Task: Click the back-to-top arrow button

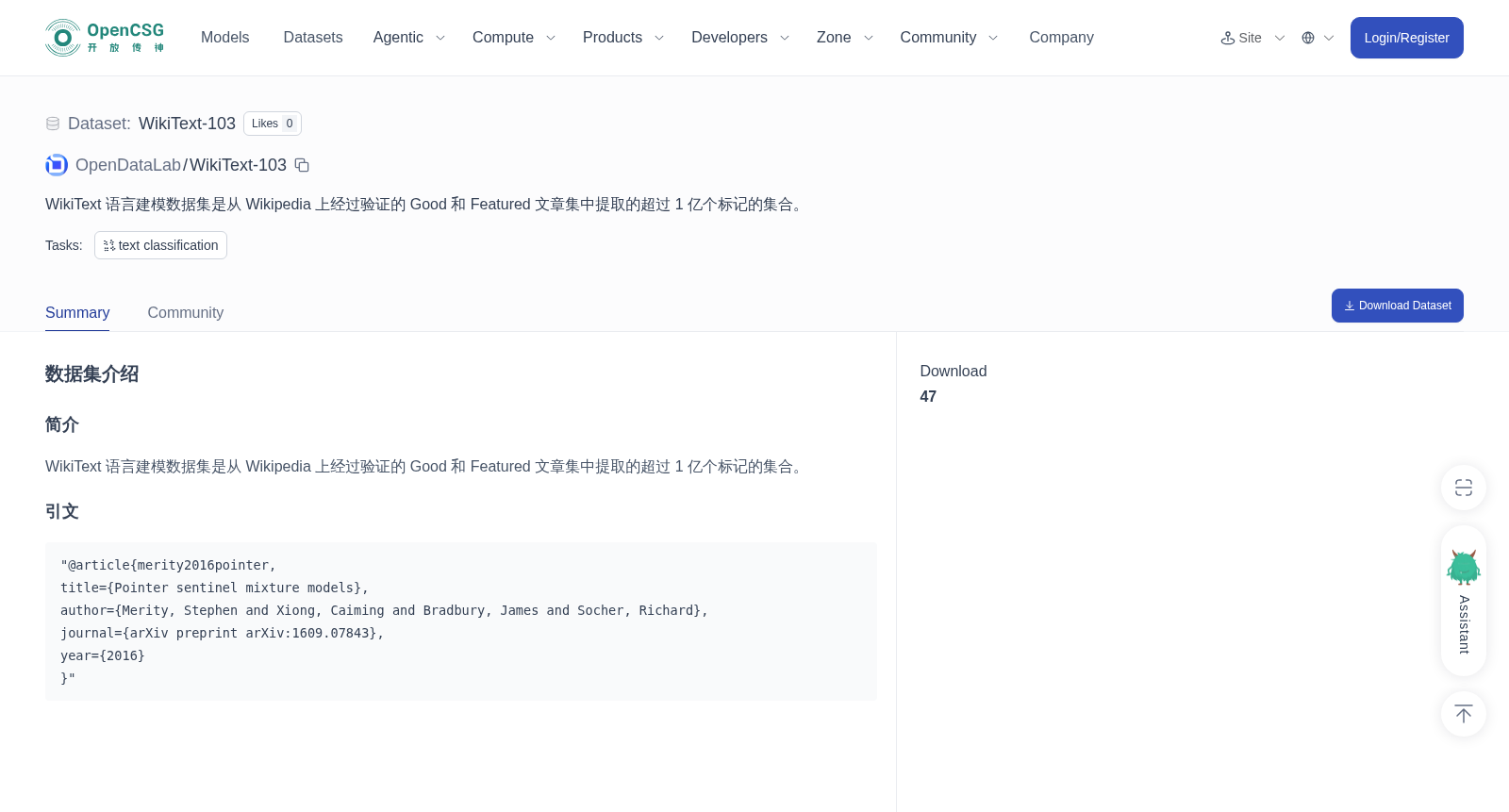Action: click(1464, 714)
